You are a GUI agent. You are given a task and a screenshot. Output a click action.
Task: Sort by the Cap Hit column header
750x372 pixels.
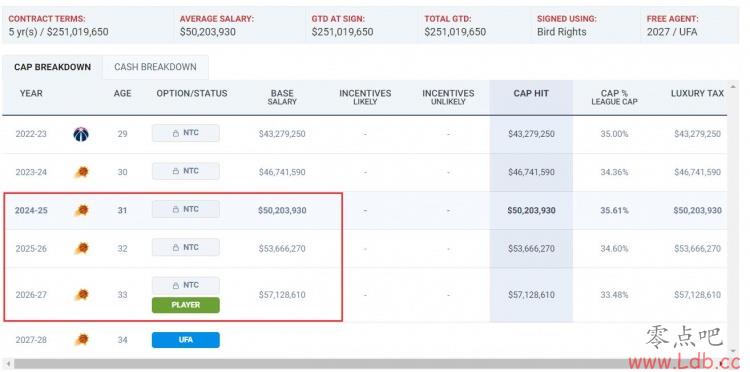531,94
